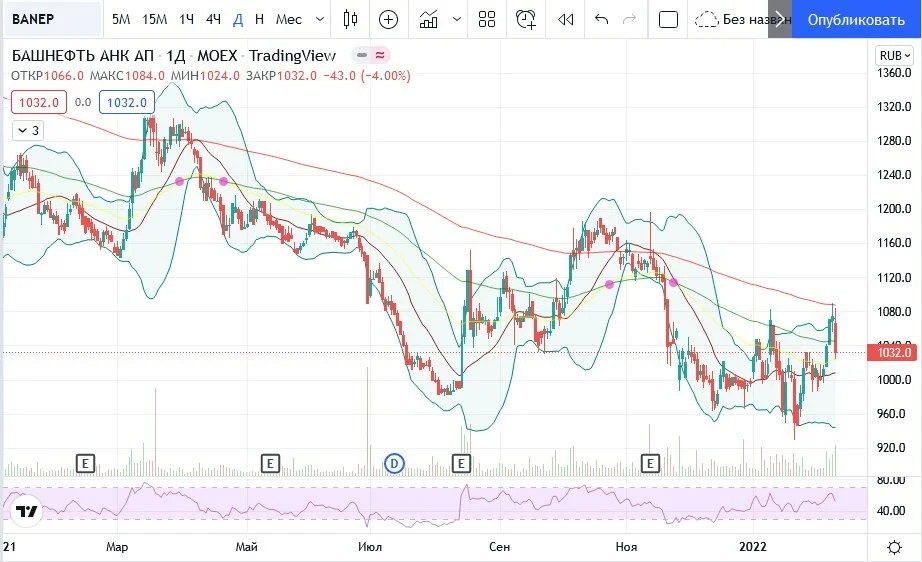Open the RUB currency dropdown
The height and width of the screenshot is (562, 922).
tap(894, 56)
